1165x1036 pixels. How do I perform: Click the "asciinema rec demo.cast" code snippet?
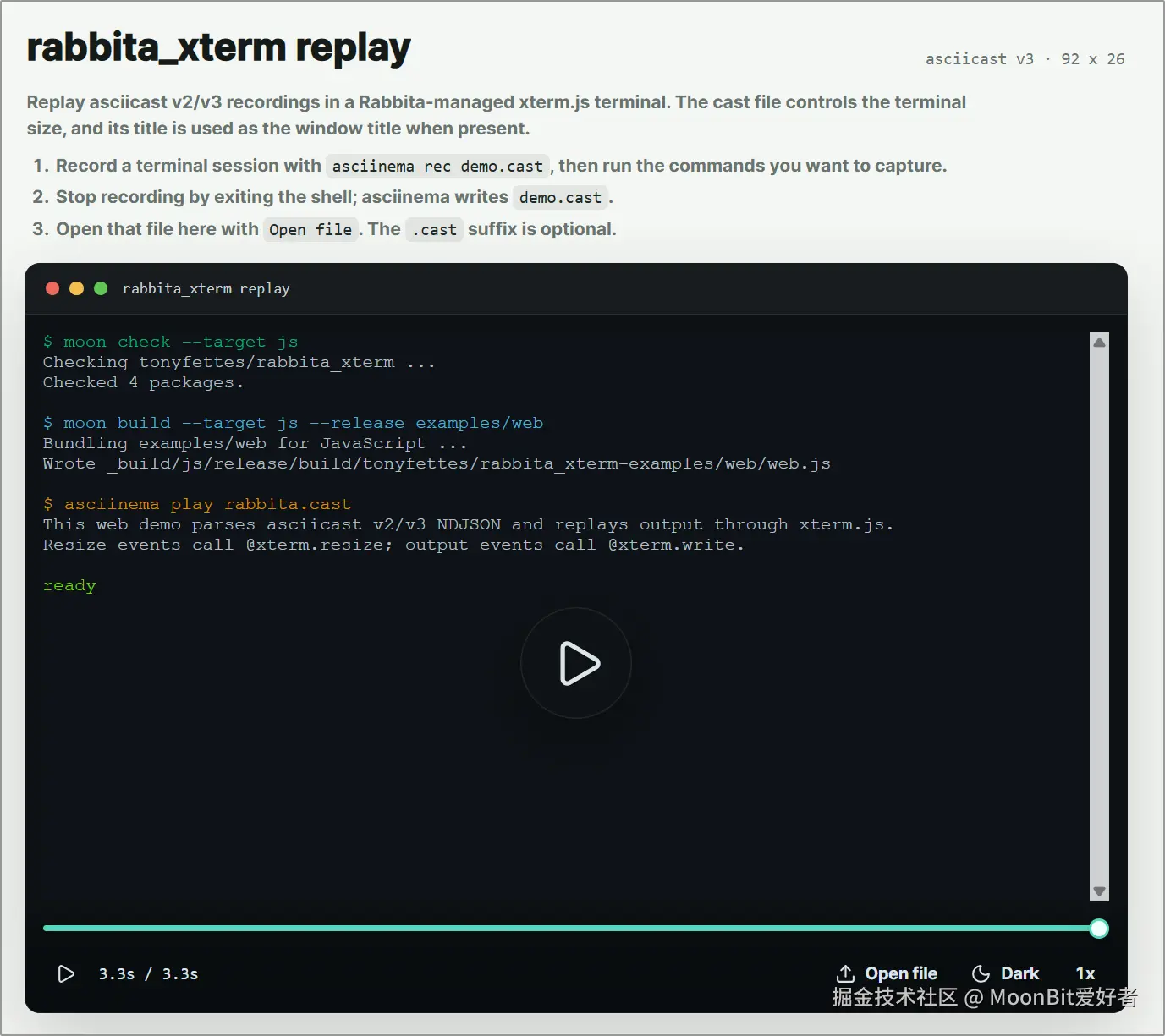437,167
